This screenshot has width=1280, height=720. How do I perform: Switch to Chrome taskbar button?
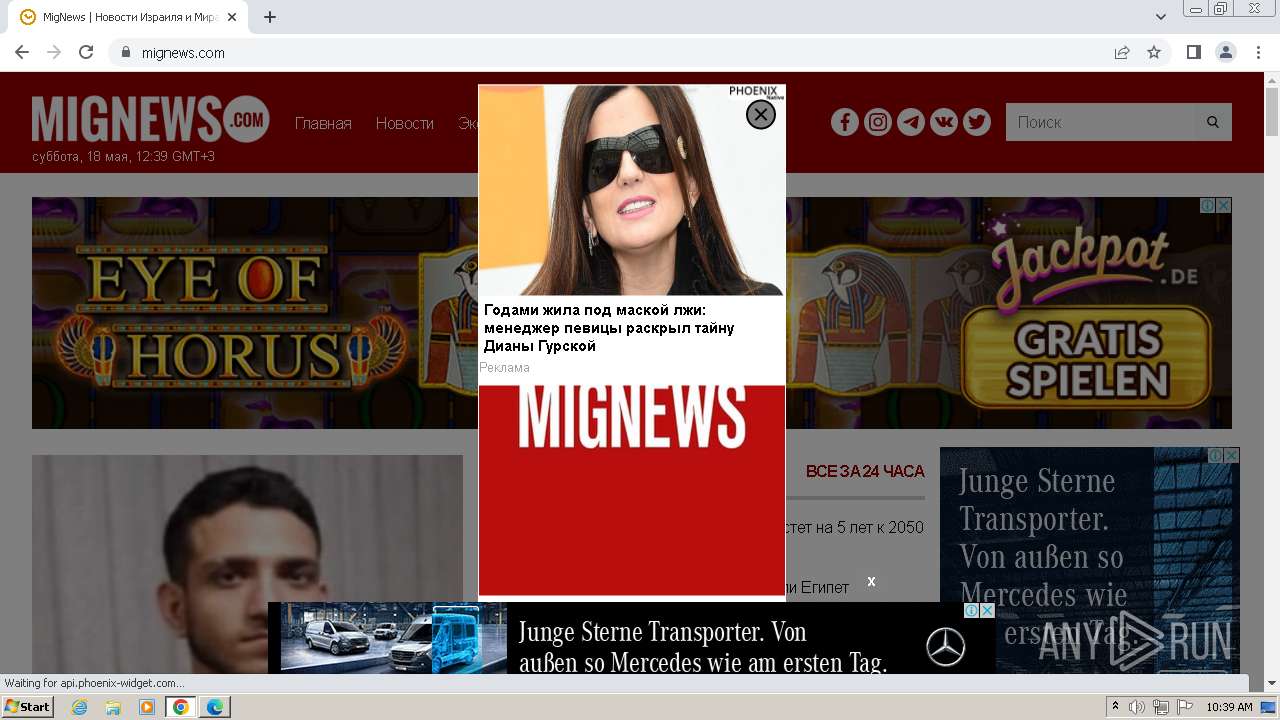tap(181, 707)
